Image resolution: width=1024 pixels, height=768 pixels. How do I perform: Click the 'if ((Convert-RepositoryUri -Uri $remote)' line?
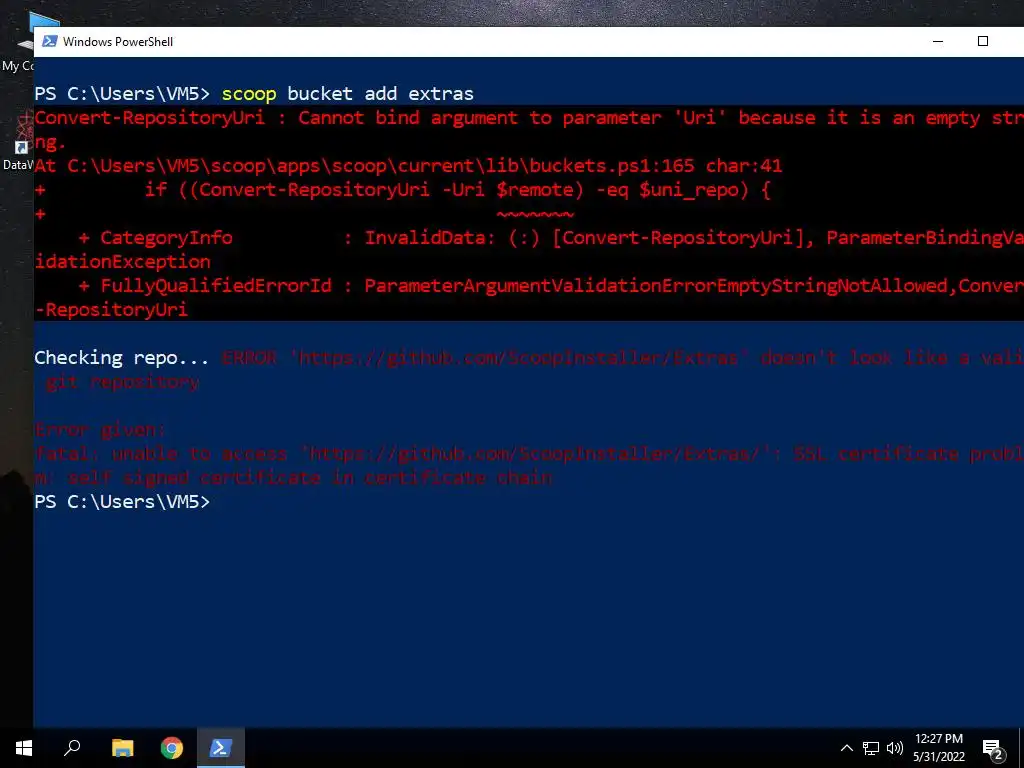(x=402, y=189)
